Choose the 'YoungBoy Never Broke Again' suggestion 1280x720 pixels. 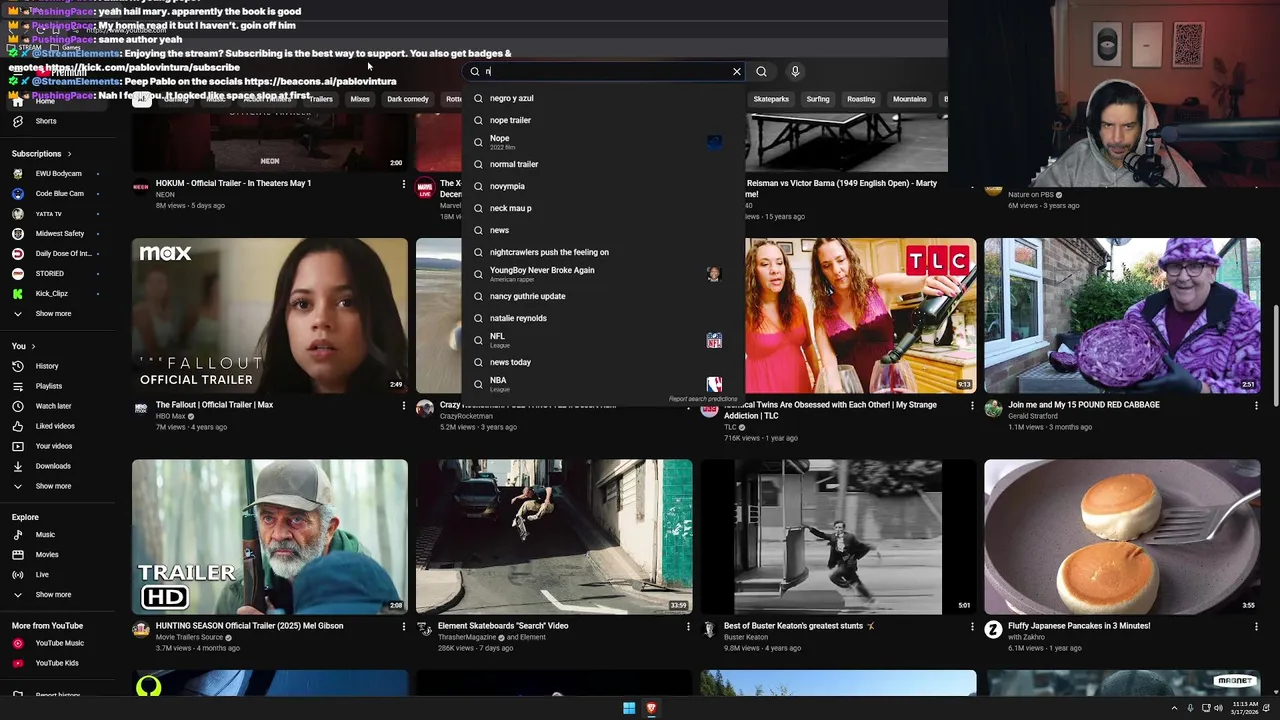click(x=603, y=274)
